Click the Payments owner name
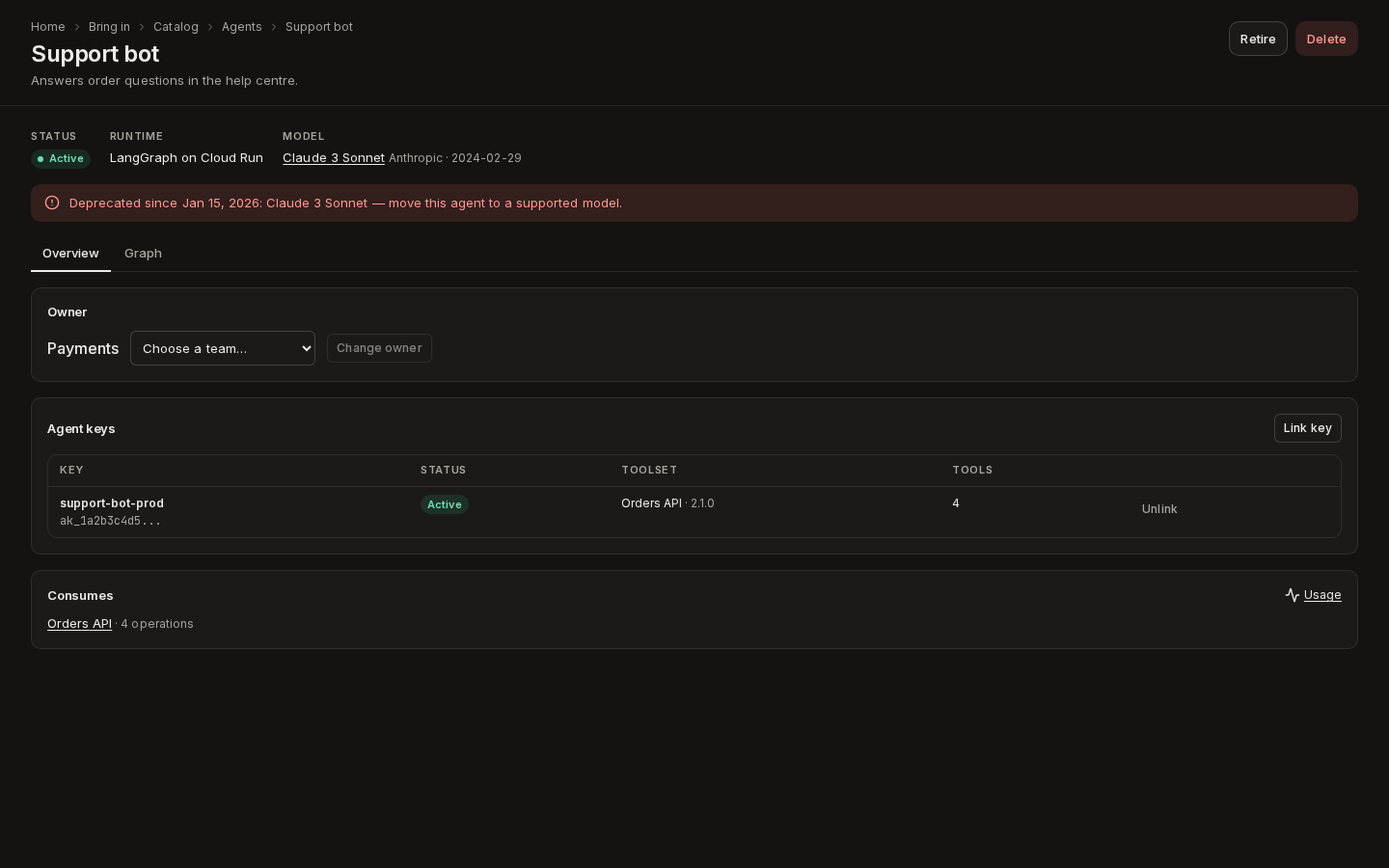1389x868 pixels. pos(83,348)
